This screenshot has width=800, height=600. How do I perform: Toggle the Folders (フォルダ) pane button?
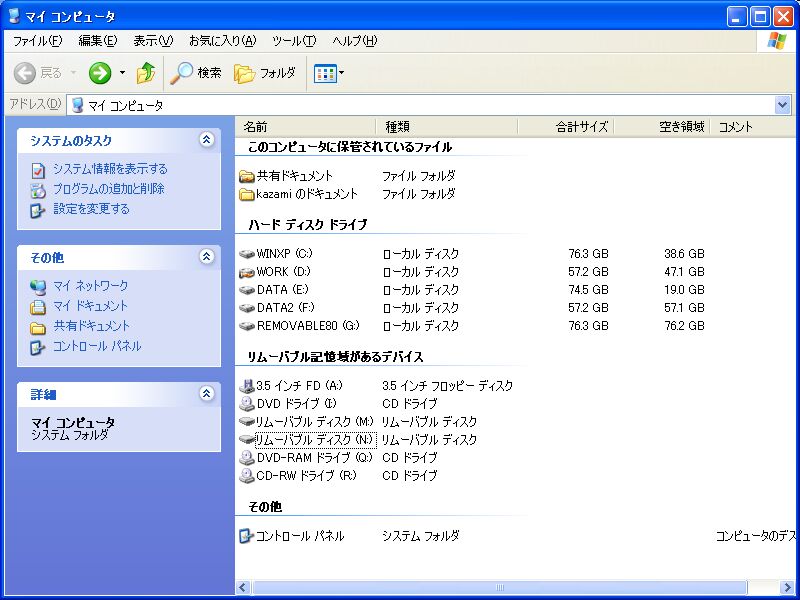coord(265,73)
